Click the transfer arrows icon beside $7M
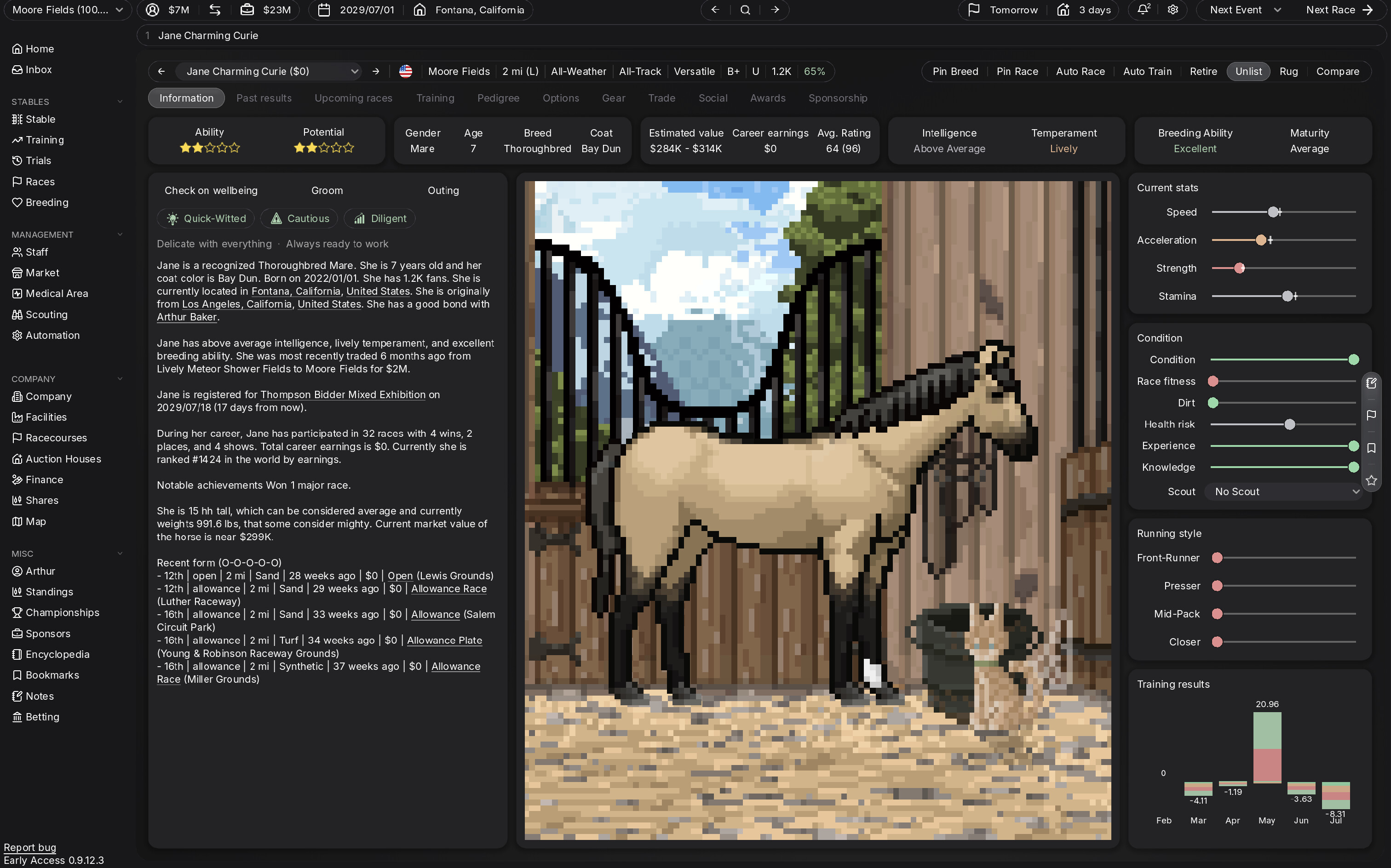Image resolution: width=1391 pixels, height=868 pixels. tap(215, 10)
